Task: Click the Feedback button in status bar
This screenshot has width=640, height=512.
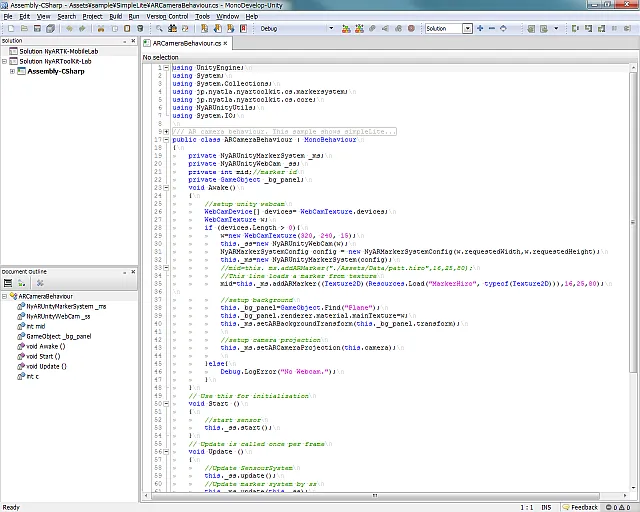Action: (580, 507)
